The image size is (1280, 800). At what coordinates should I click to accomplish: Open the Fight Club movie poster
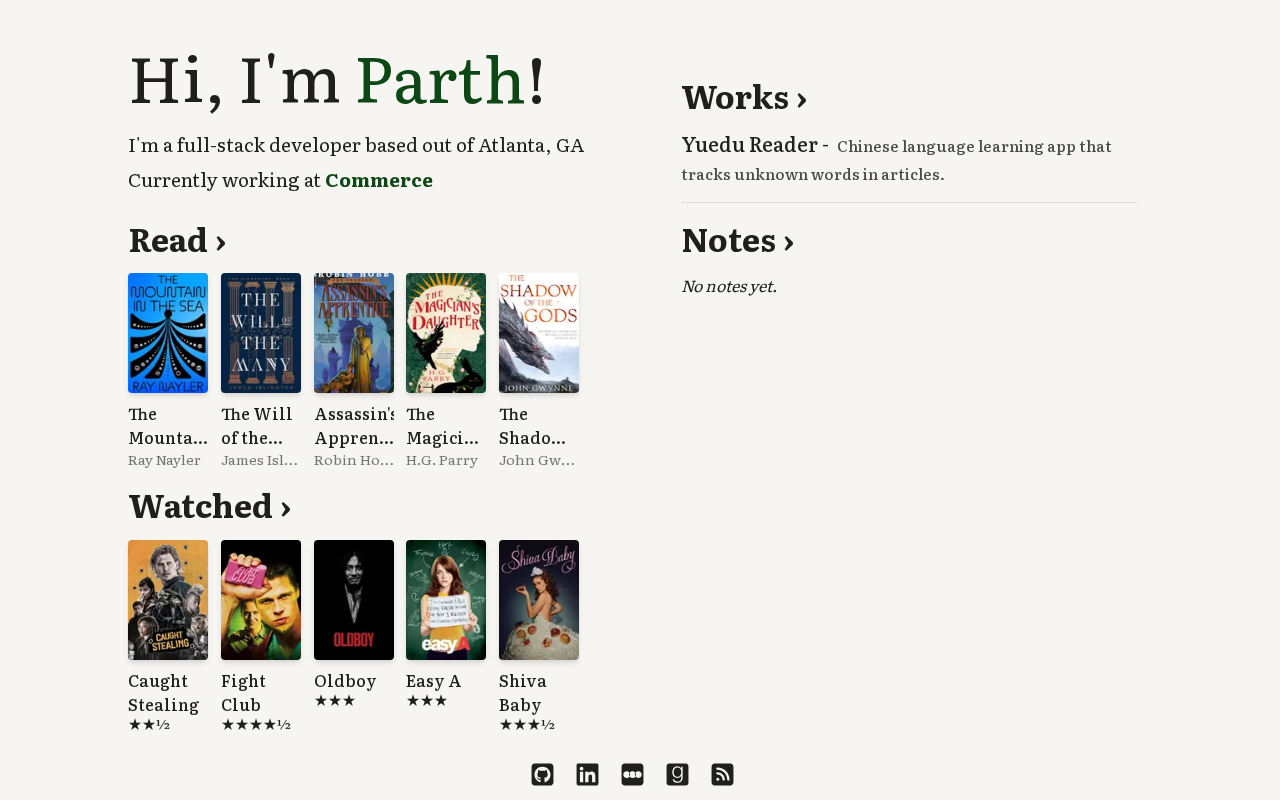[261, 600]
